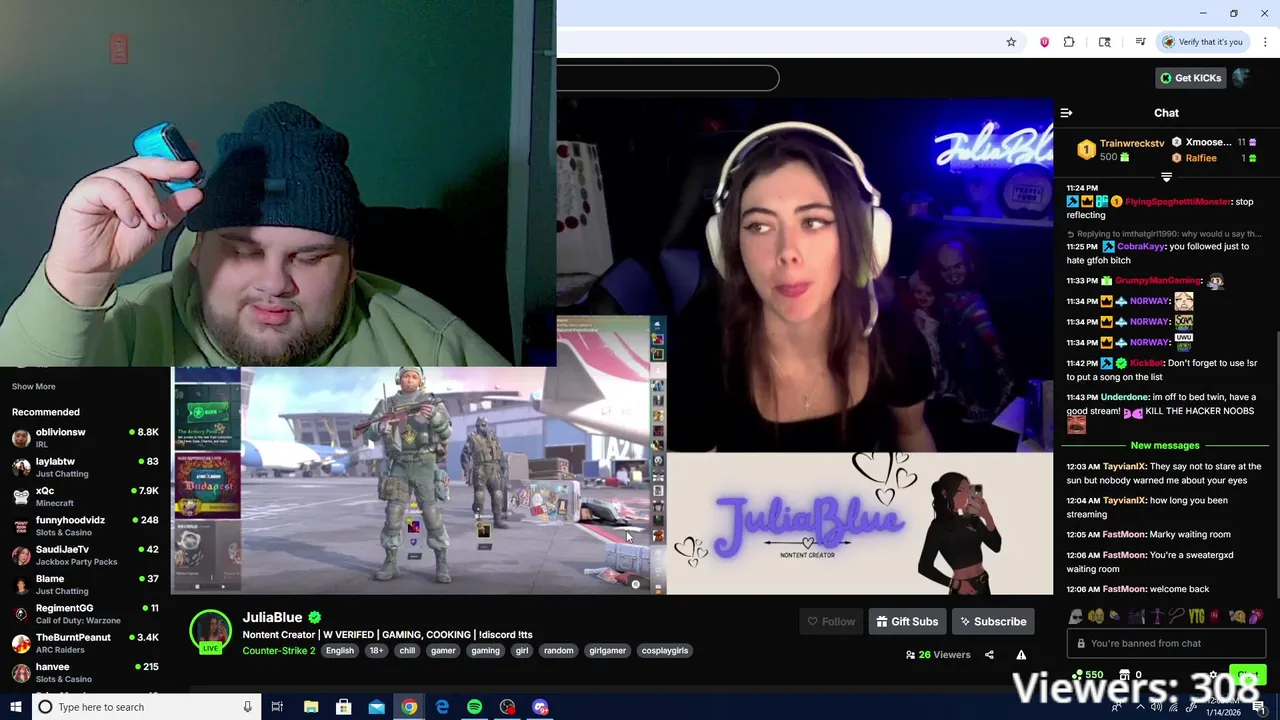Image resolution: width=1280 pixels, height=720 pixels.
Task: Open the Chrome extensions puzzle icon
Action: (1069, 42)
